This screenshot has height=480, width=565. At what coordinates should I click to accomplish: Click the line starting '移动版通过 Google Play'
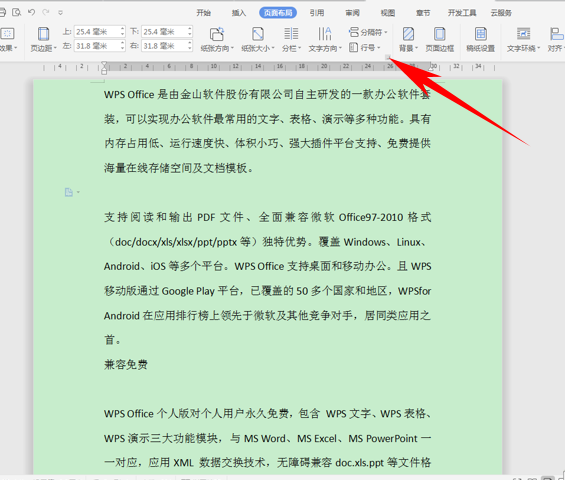click(x=267, y=291)
